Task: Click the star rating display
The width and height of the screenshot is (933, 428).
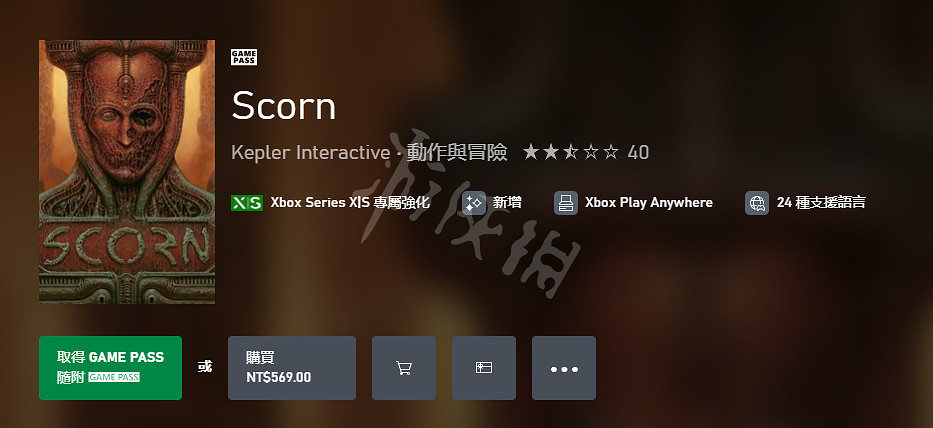Action: point(571,152)
